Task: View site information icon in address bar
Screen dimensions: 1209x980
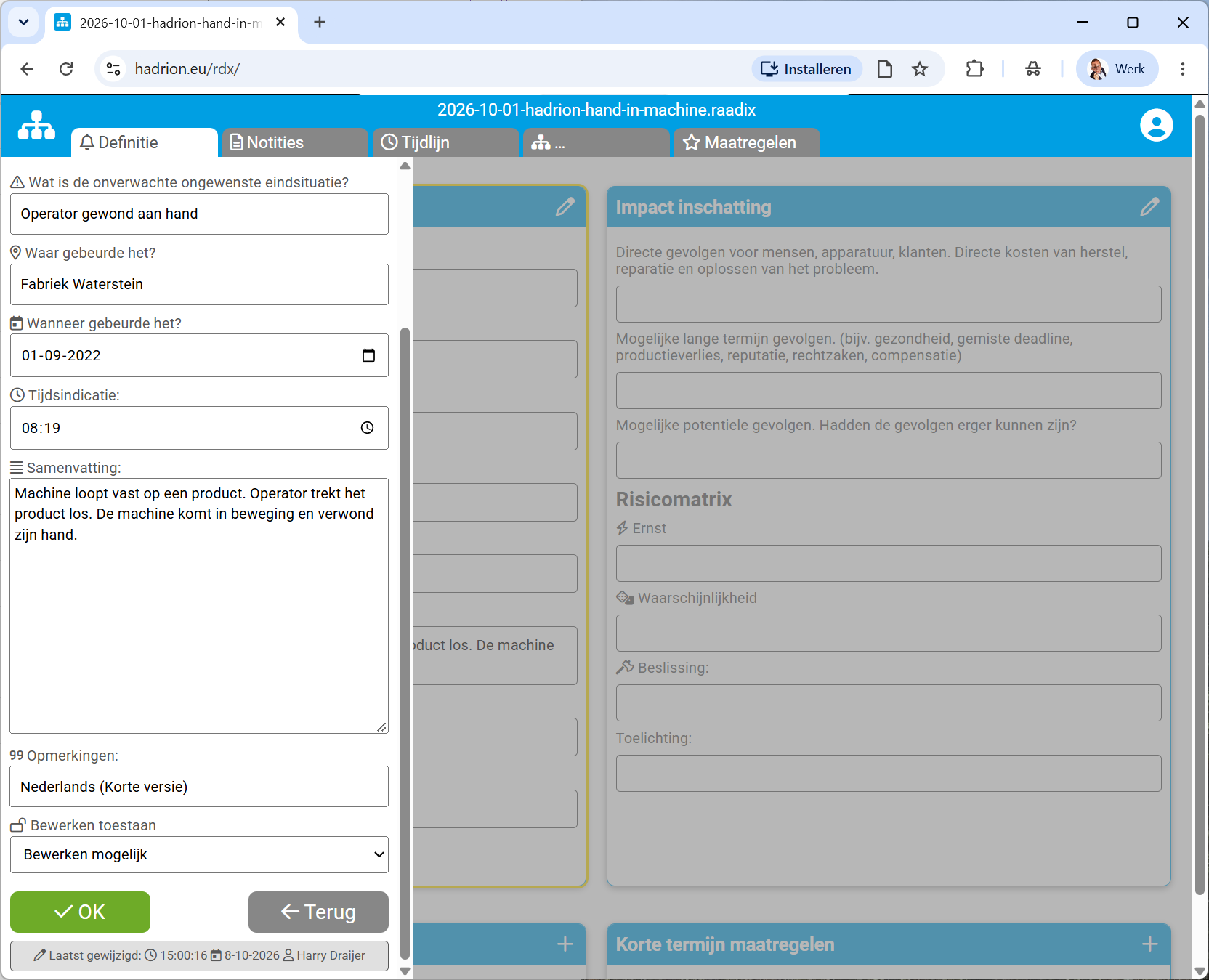Action: click(x=113, y=69)
